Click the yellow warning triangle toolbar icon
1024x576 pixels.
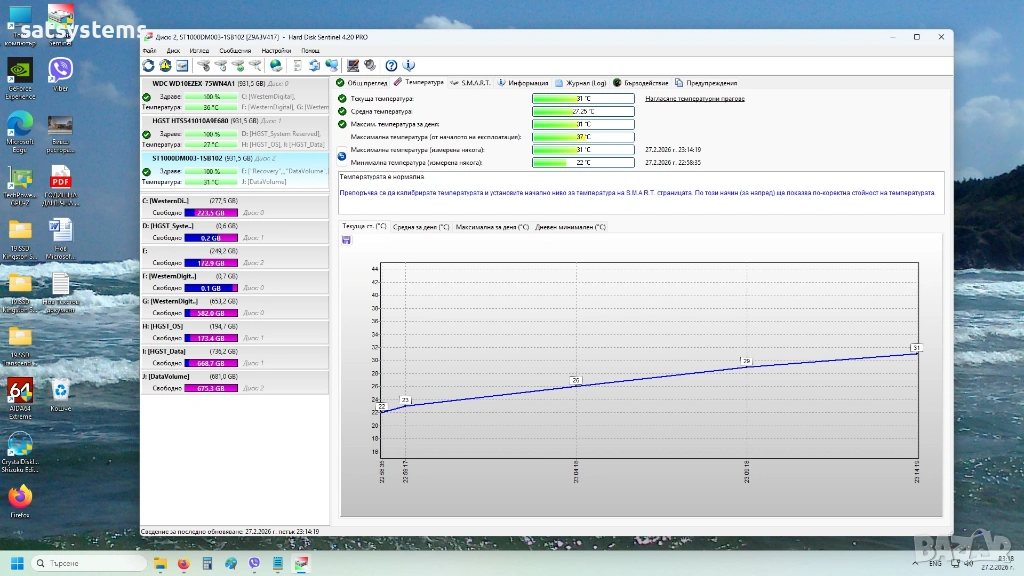(x=165, y=65)
